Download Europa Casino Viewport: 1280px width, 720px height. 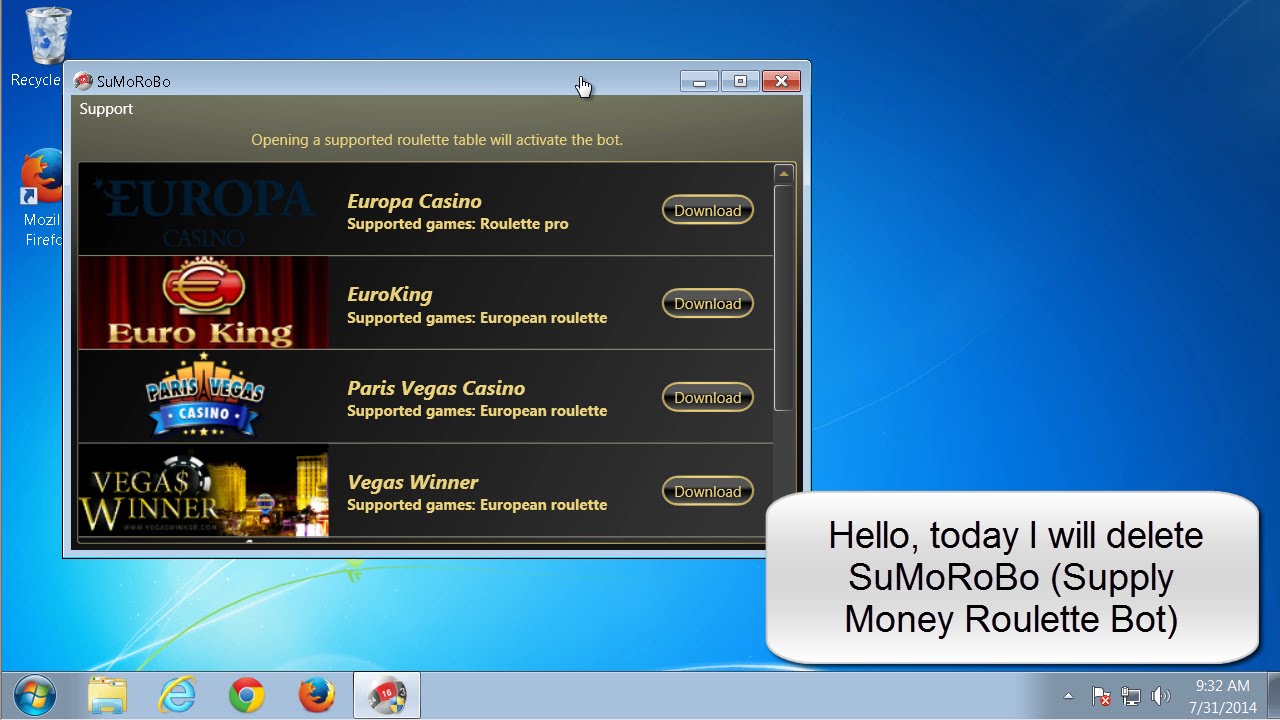click(707, 210)
